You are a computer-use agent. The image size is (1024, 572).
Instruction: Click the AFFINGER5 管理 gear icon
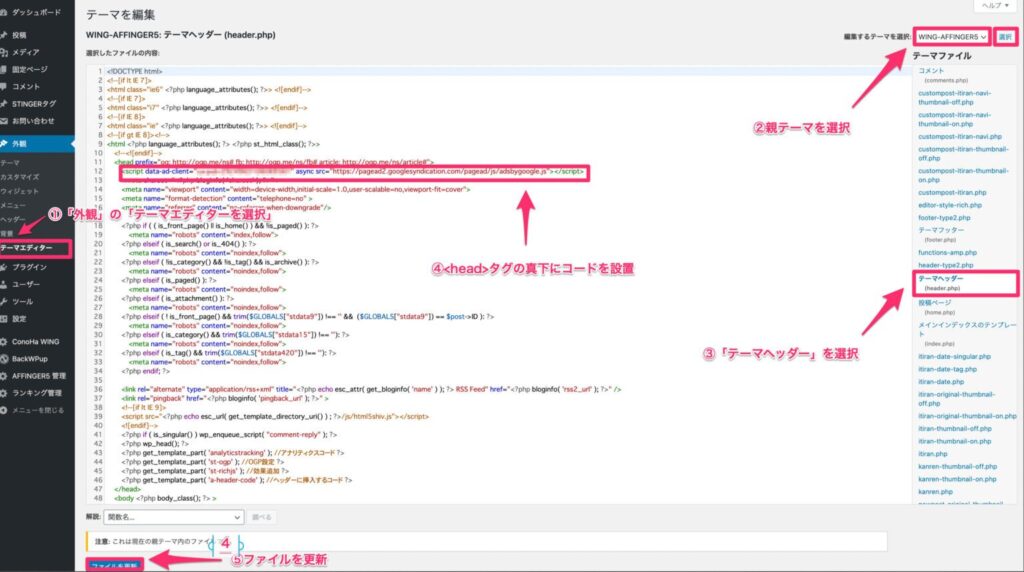pyautogui.click(x=3, y=376)
